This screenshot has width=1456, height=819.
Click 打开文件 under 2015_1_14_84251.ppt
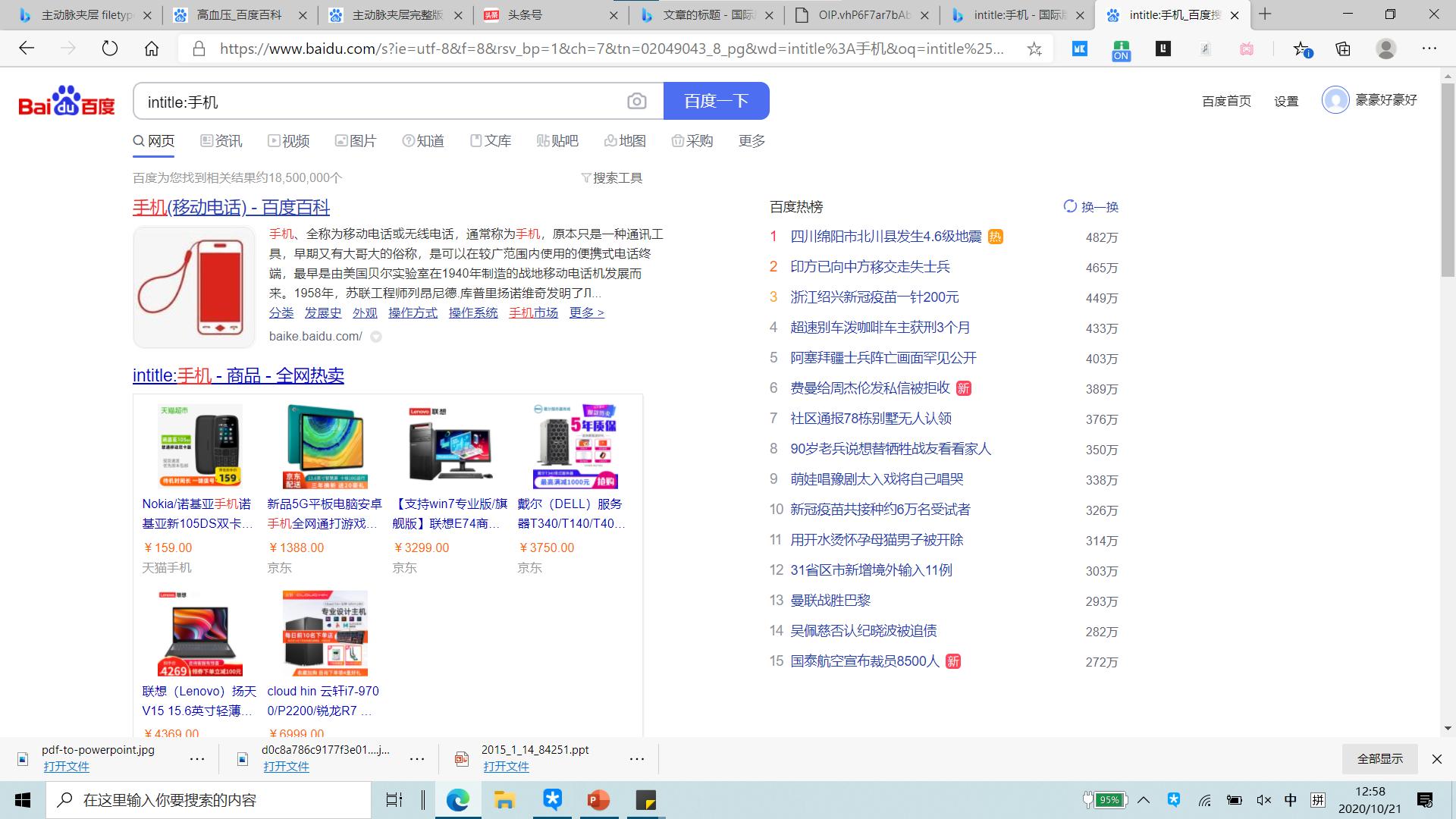click(x=507, y=767)
